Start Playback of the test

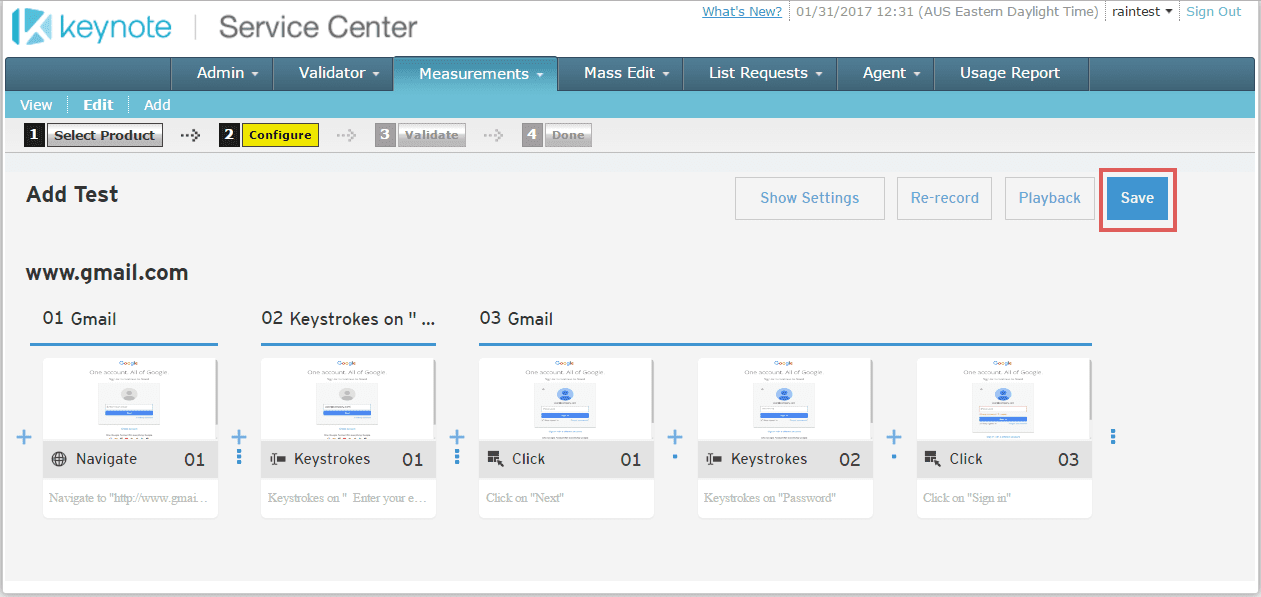coord(1050,198)
